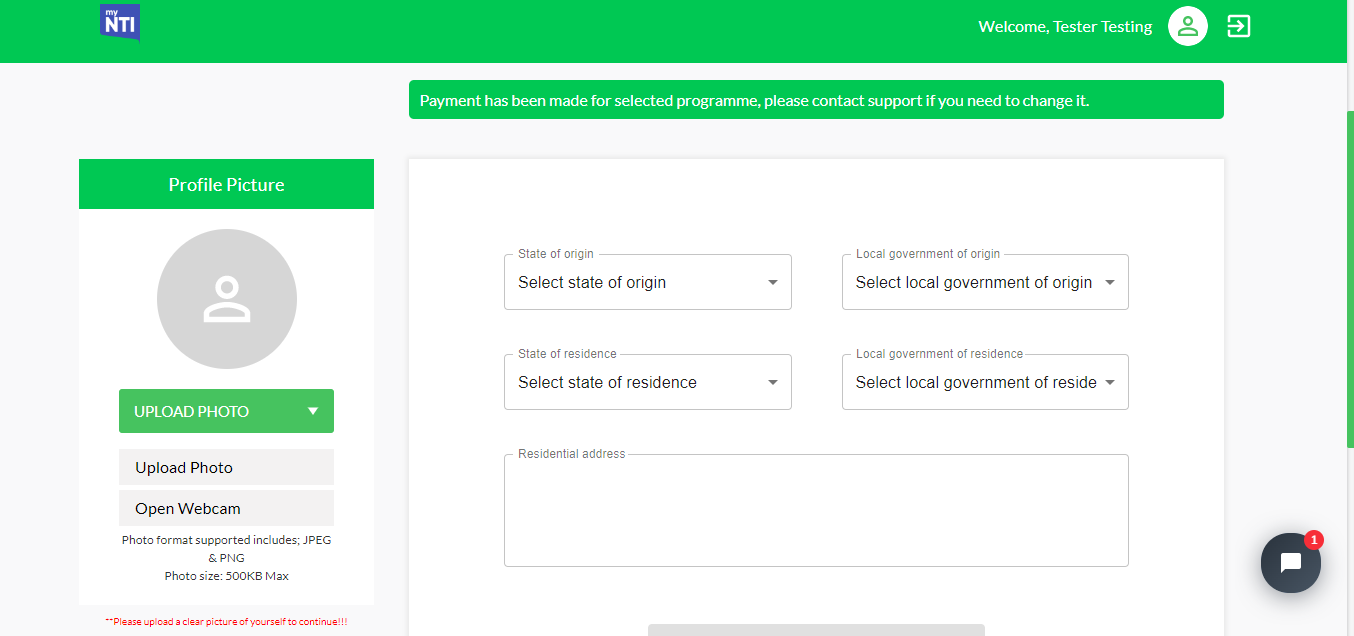Click the page vertical scrollbar

click(1349, 280)
